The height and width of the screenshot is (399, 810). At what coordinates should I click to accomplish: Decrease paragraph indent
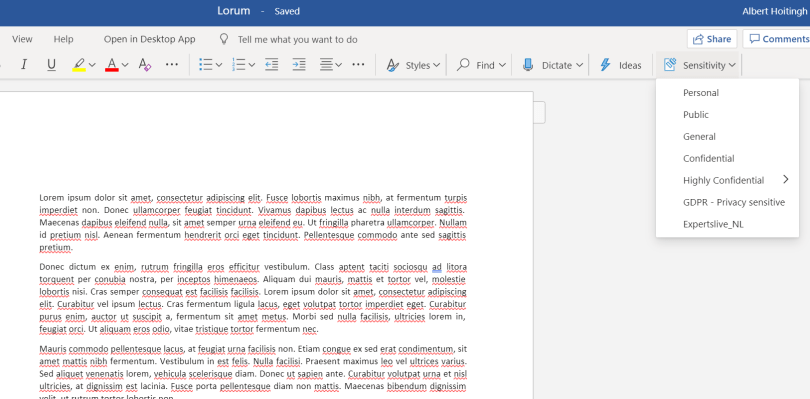pyautogui.click(x=272, y=65)
